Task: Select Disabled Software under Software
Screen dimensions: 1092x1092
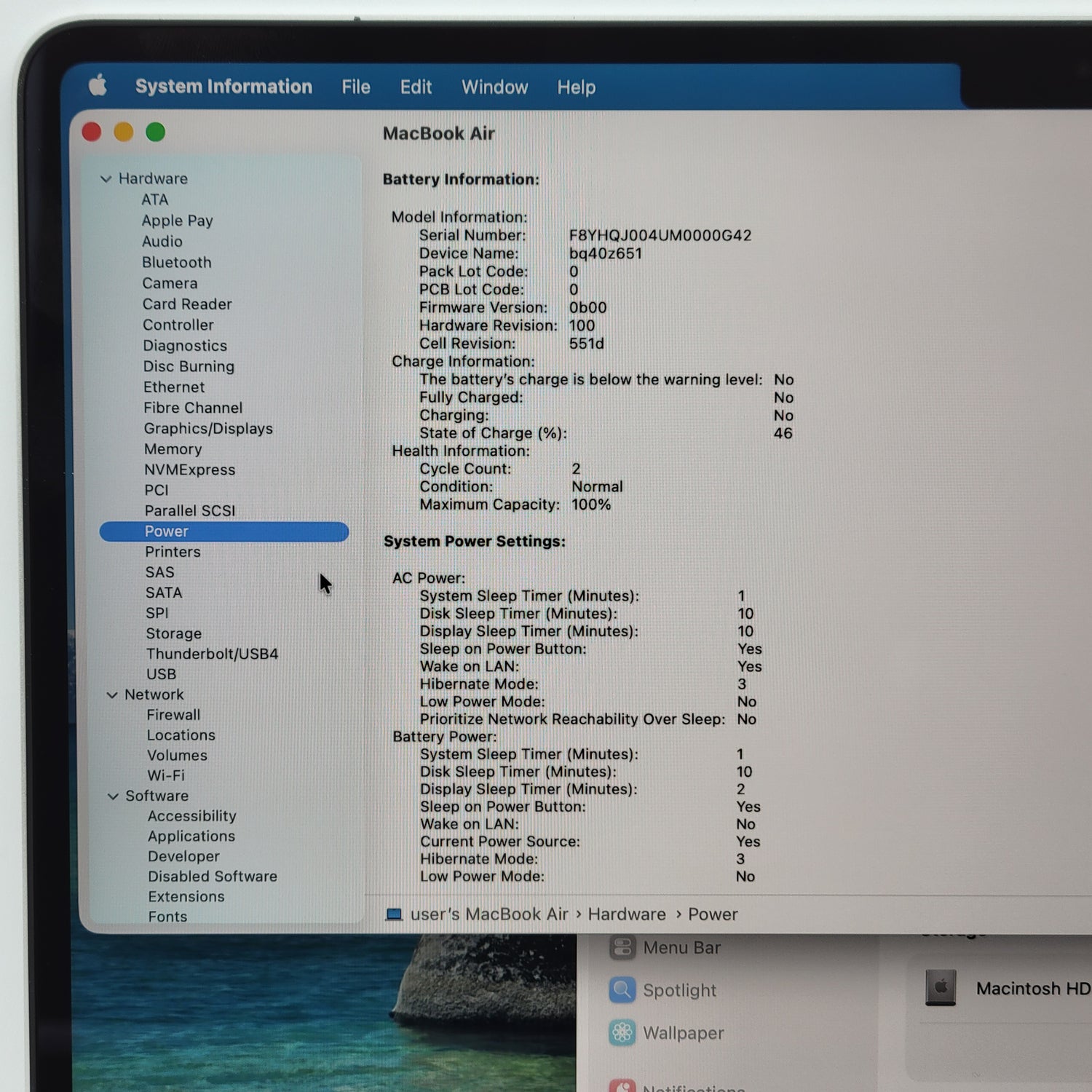Action: [x=213, y=877]
